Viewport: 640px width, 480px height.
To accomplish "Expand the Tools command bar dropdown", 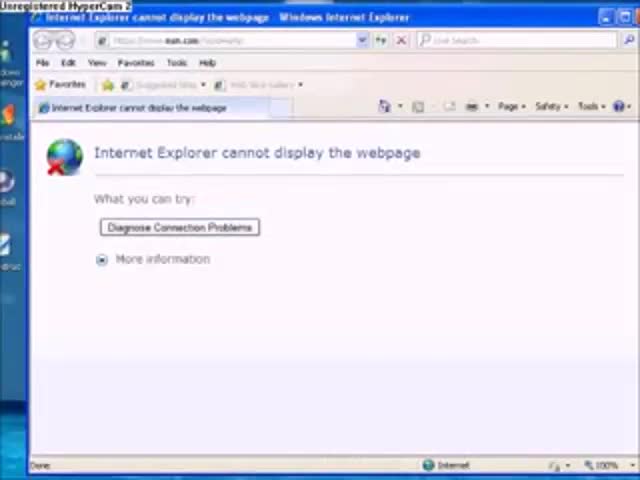I will (589, 107).
